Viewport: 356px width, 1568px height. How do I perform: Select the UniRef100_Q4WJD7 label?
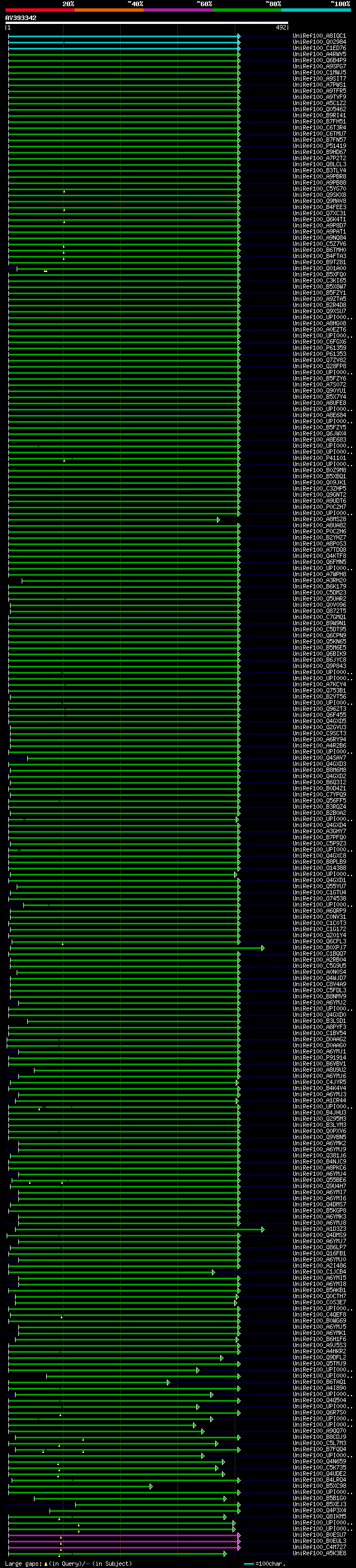click(x=319, y=977)
